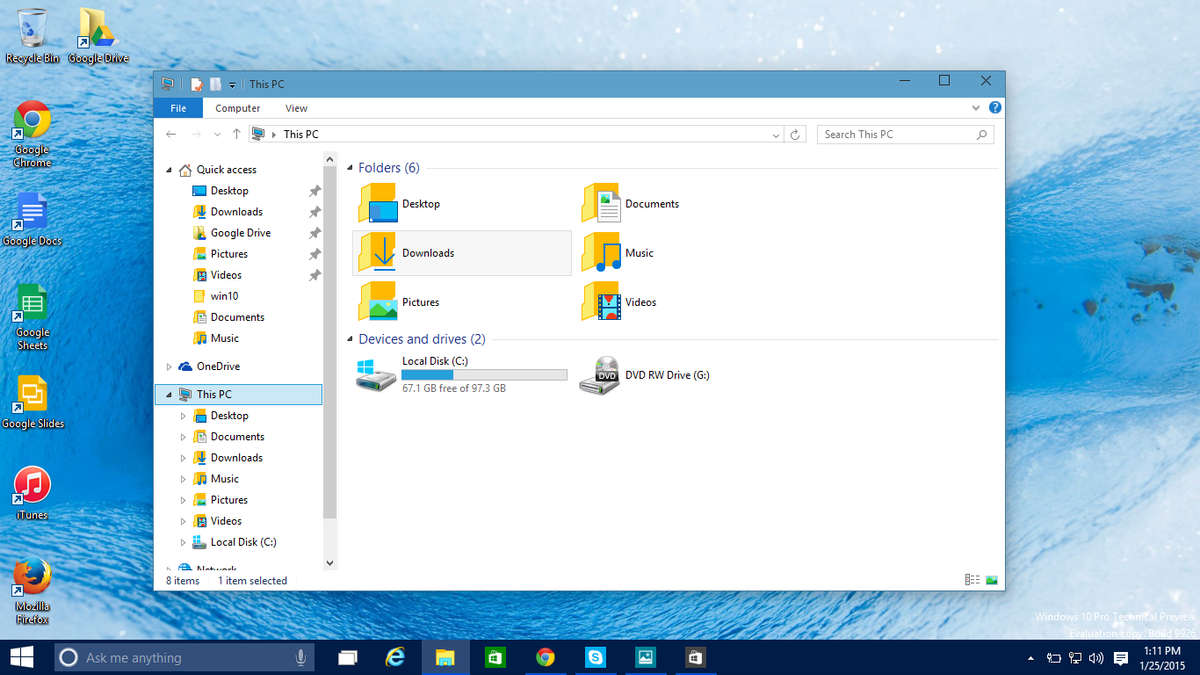This screenshot has height=675, width=1200.
Task: Click the Local Disk (C:) capacity bar
Action: click(483, 374)
